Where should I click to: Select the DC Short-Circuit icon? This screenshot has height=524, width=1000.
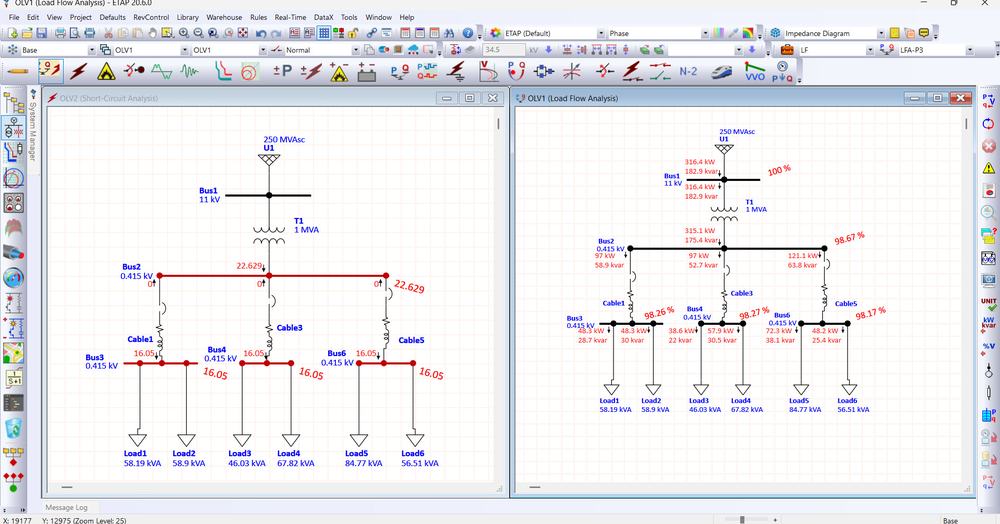pos(311,71)
